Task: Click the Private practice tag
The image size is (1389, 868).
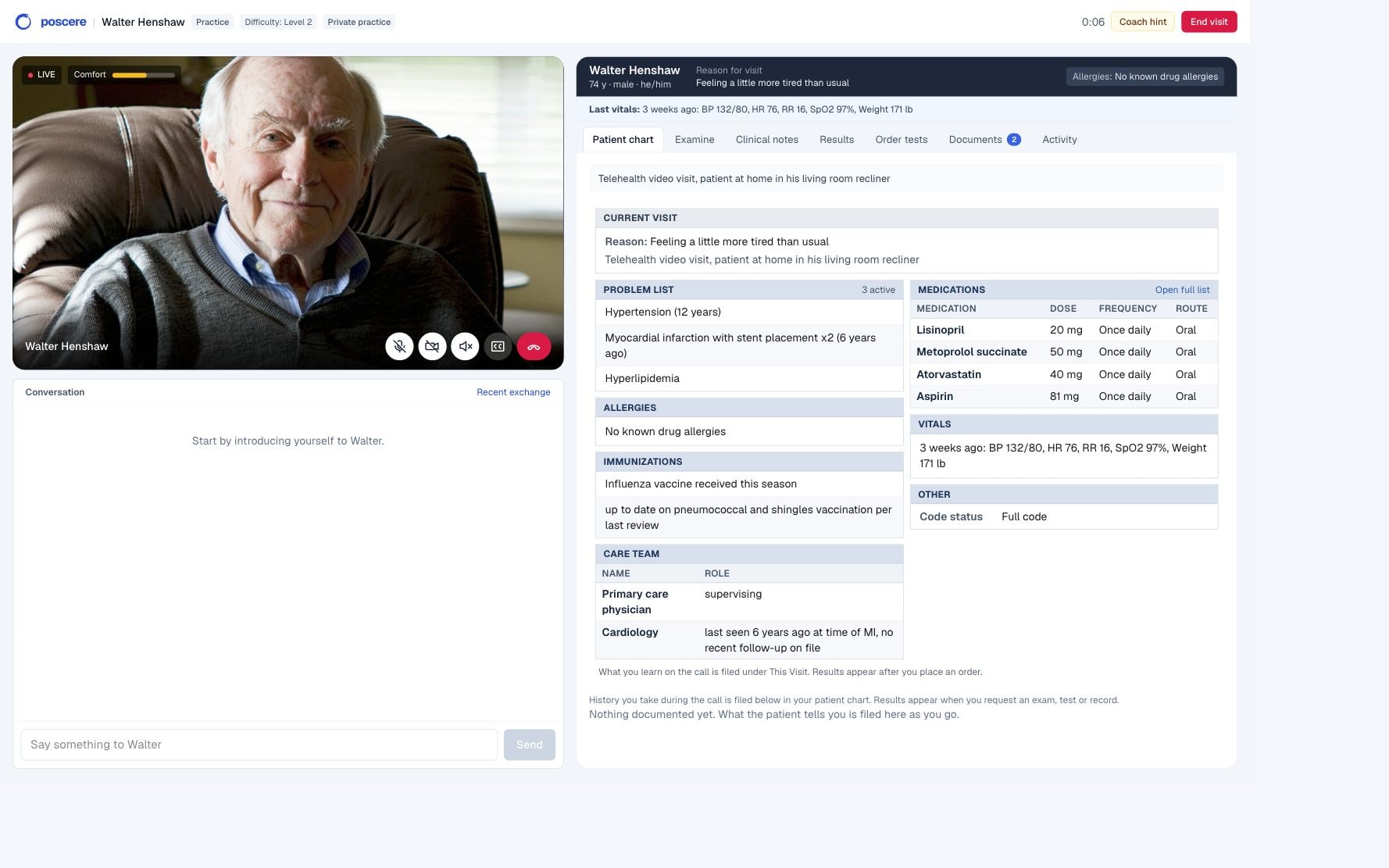Action: [359, 22]
